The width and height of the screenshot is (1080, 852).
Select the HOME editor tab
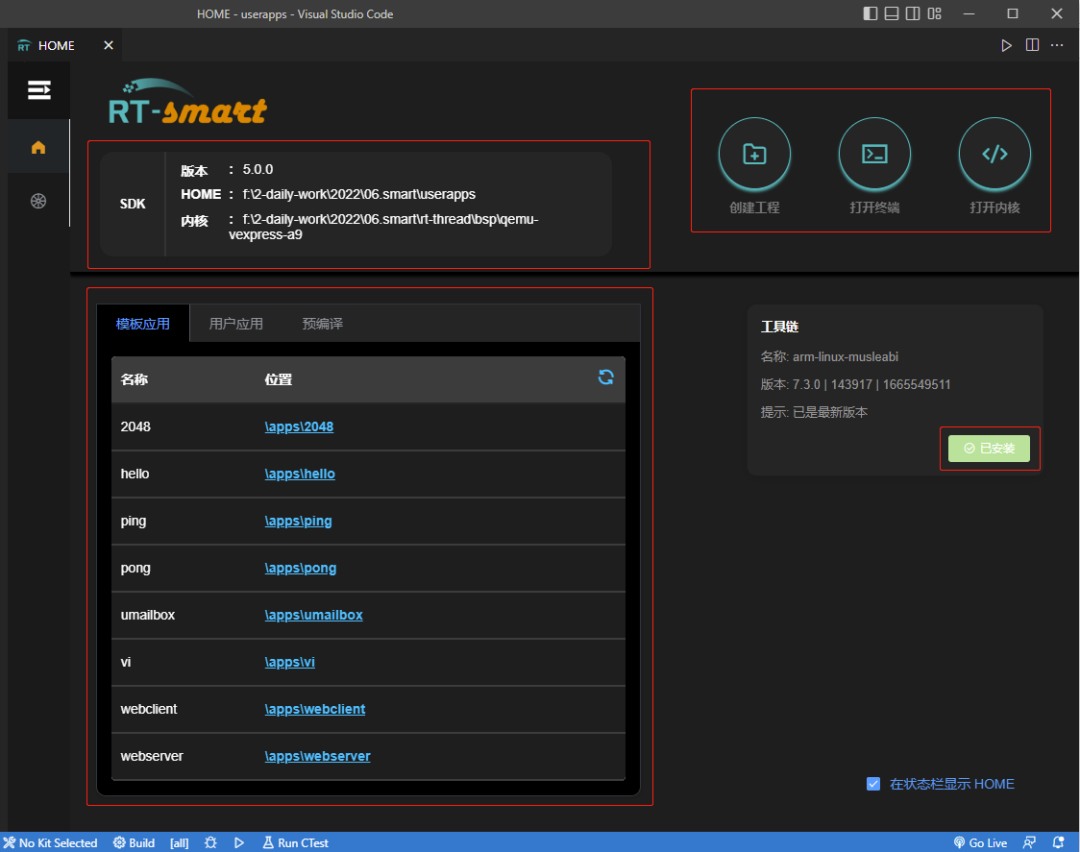click(x=56, y=45)
